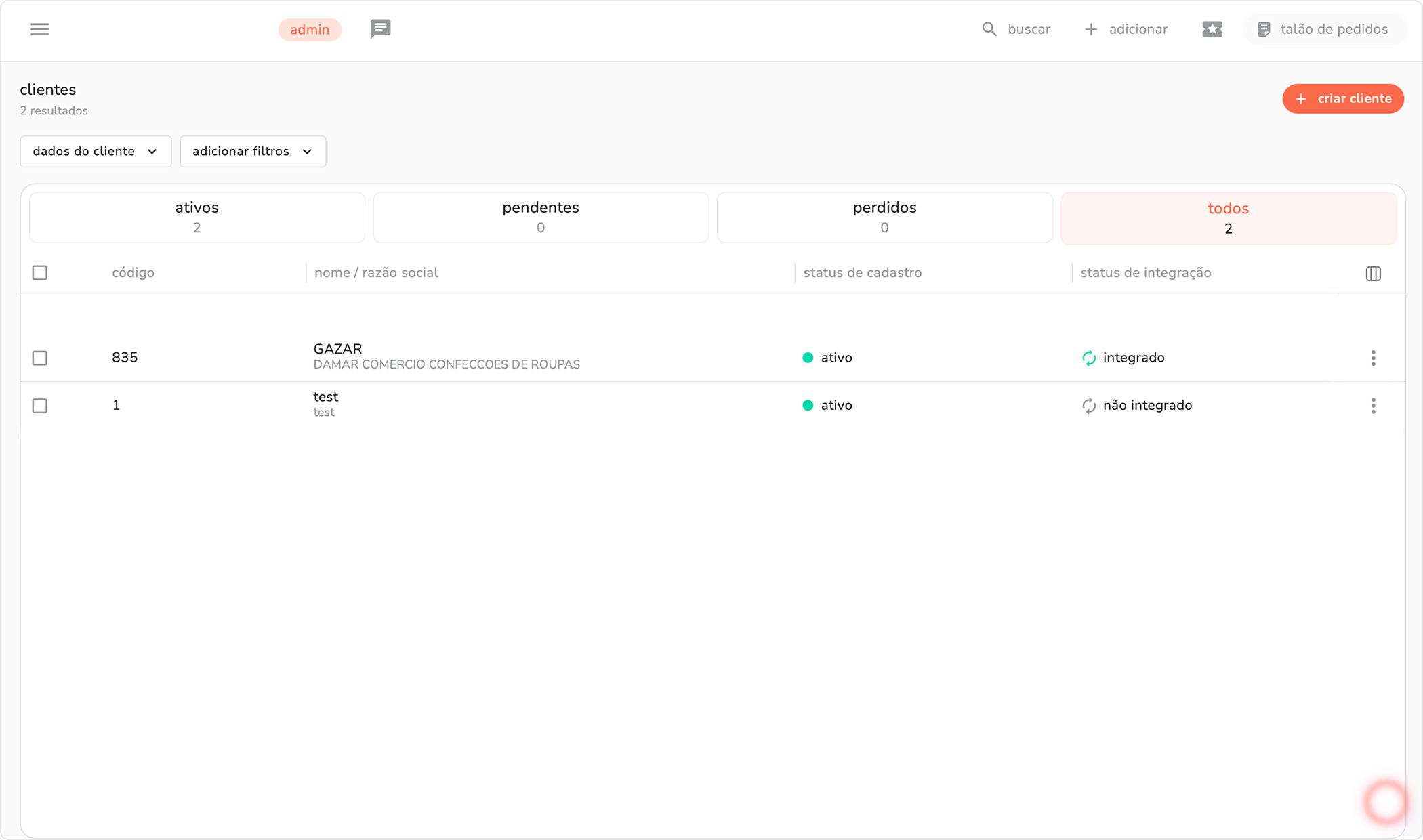Open column settings icon in table header
This screenshot has width=1423, height=840.
point(1373,274)
